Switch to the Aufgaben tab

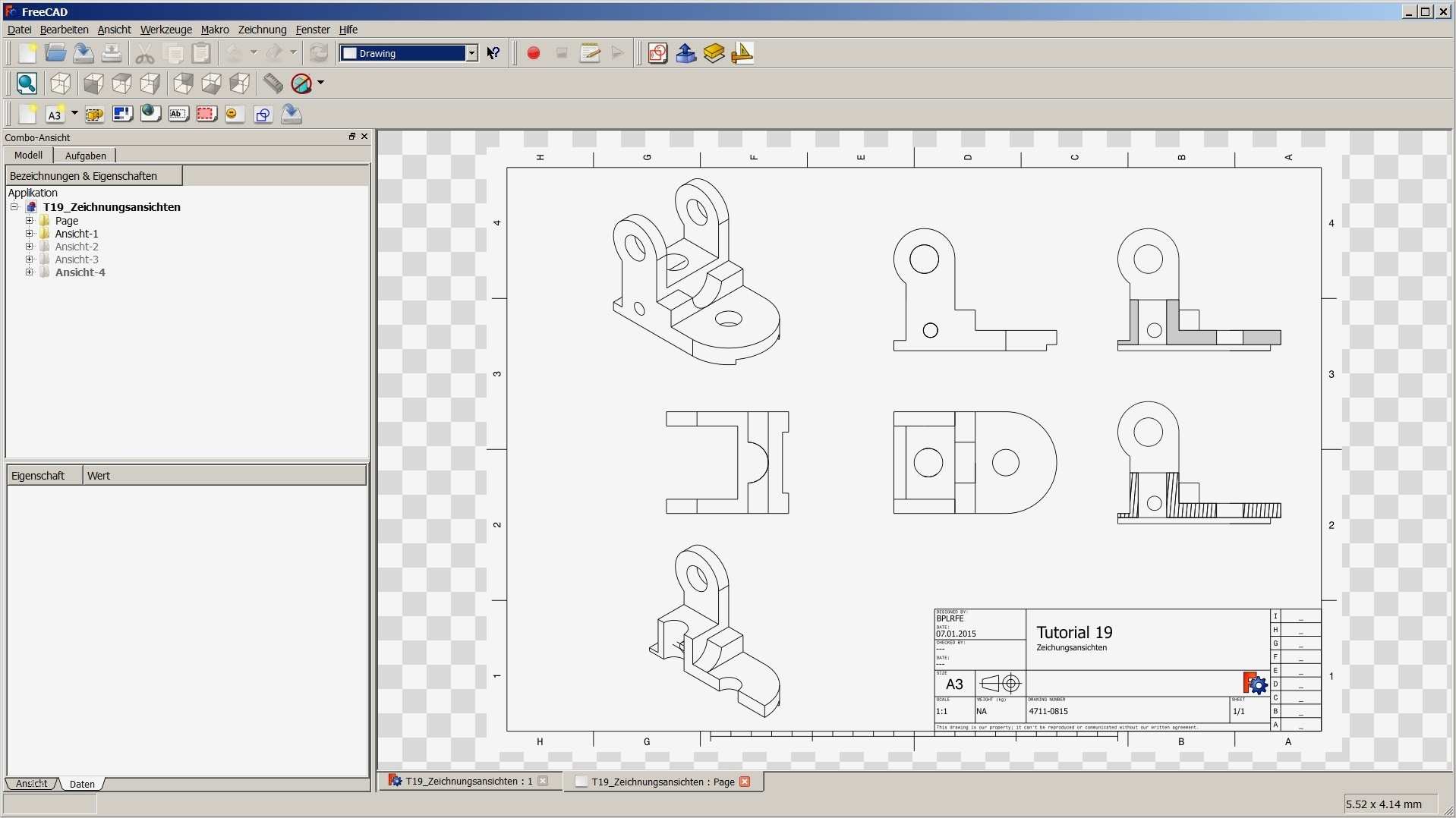pyautogui.click(x=85, y=156)
